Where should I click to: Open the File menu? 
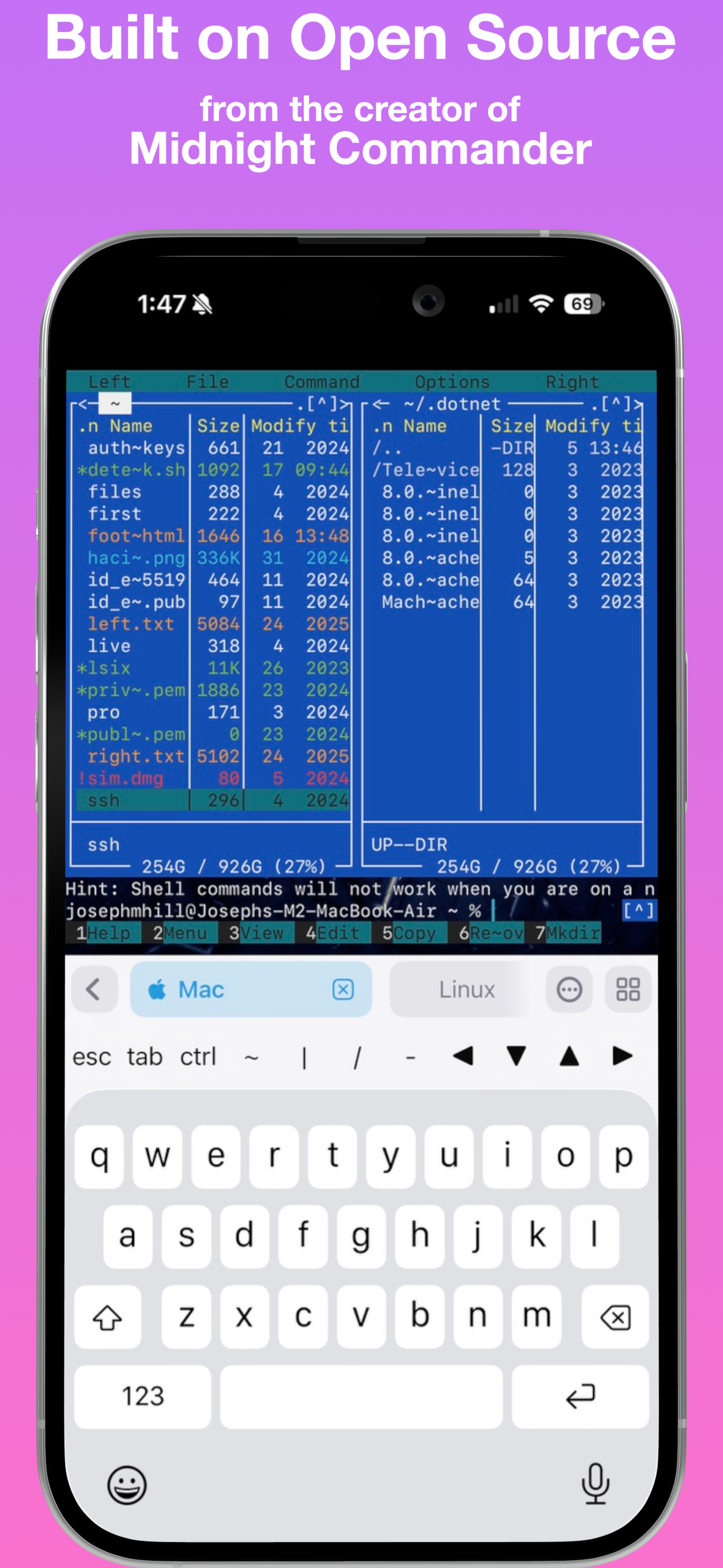(207, 382)
